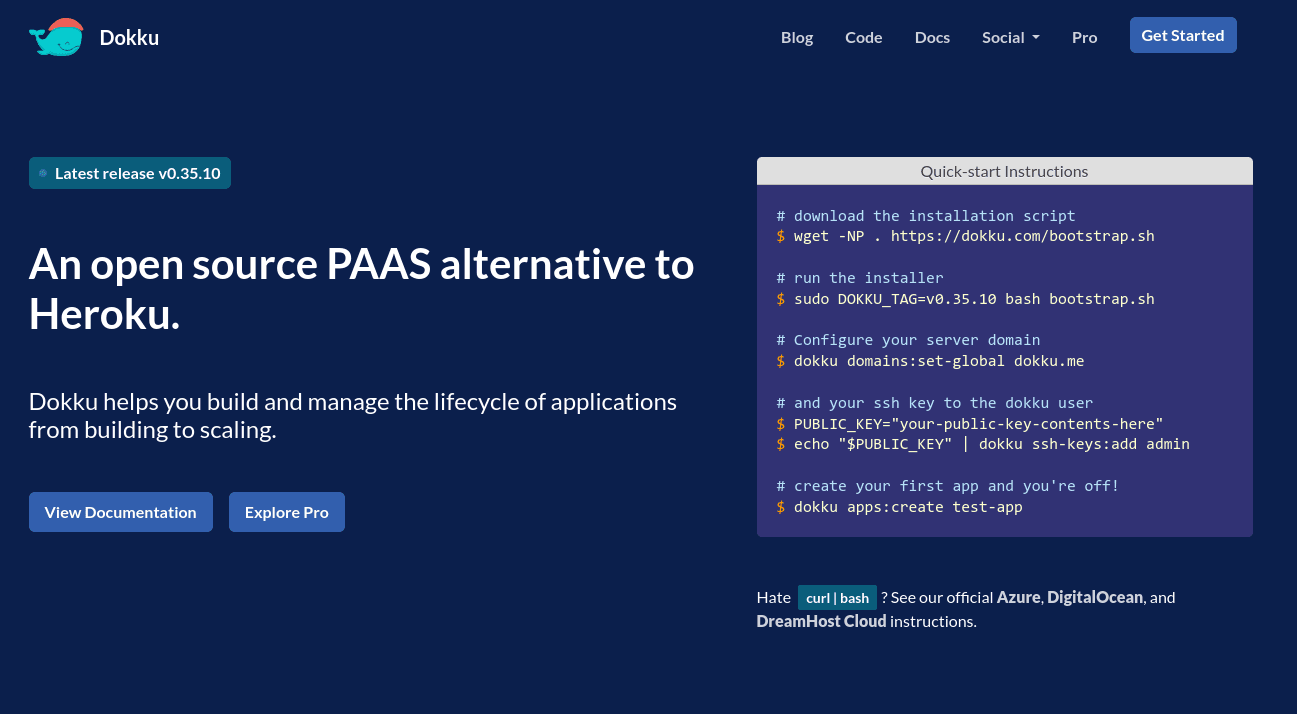This screenshot has height=714, width=1297.
Task: Open the Docs navigation link
Action: 932,37
